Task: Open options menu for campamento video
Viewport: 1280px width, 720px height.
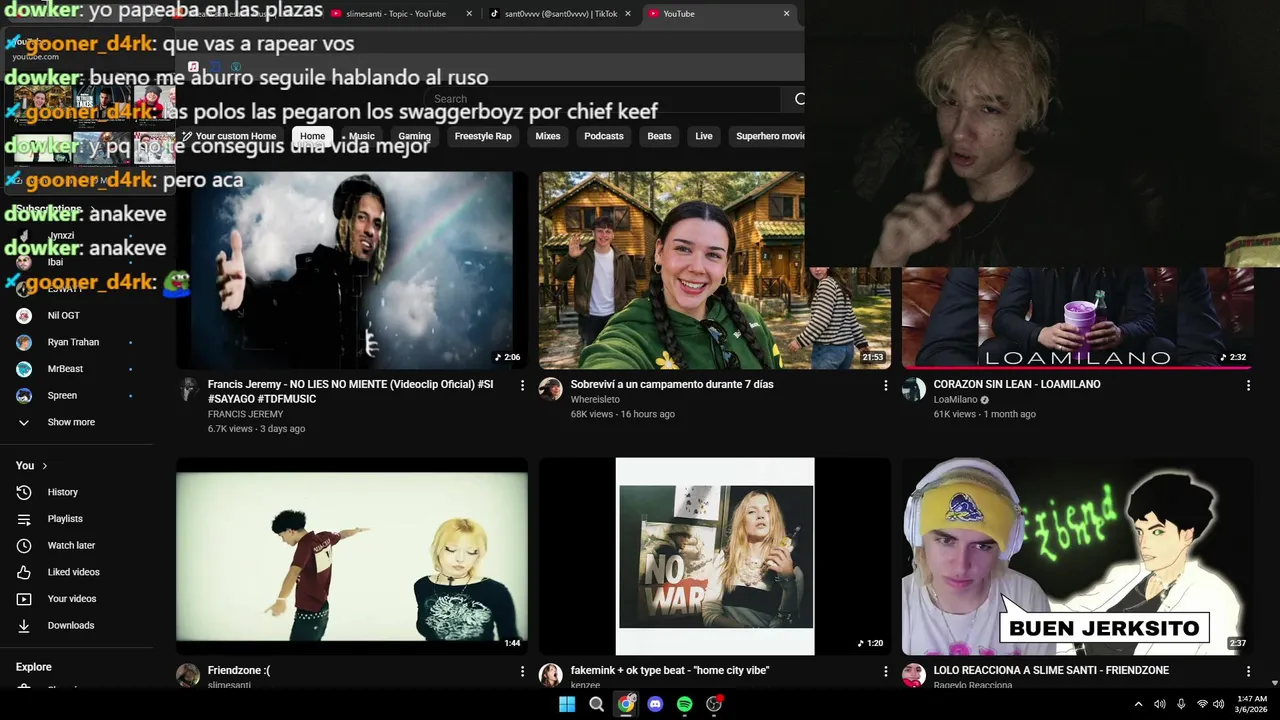Action: [x=885, y=385]
